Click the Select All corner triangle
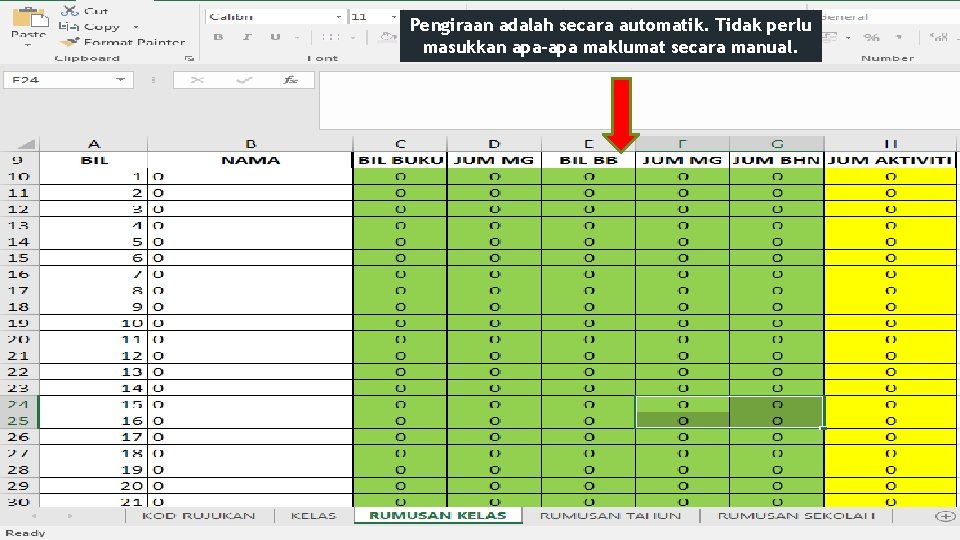960x540 pixels. click(x=26, y=144)
